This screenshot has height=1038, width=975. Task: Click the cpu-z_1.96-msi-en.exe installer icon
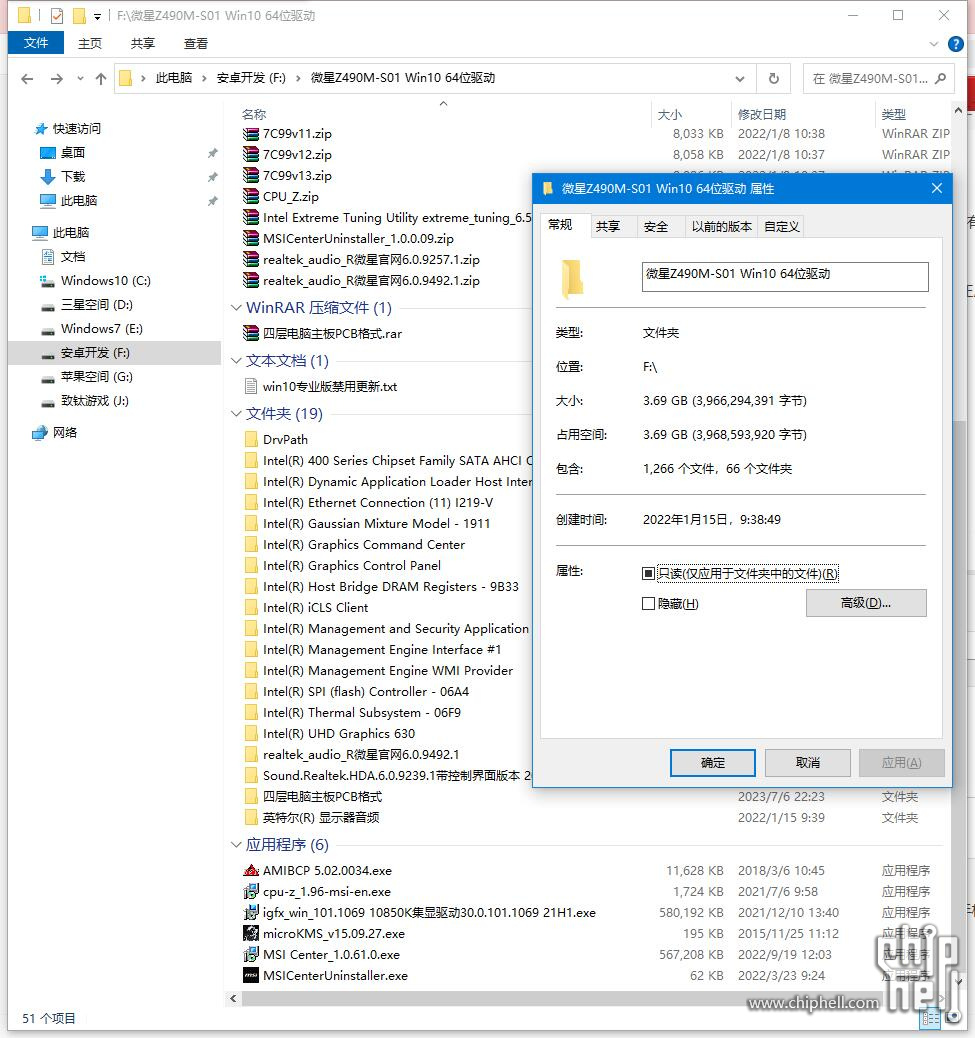(251, 892)
